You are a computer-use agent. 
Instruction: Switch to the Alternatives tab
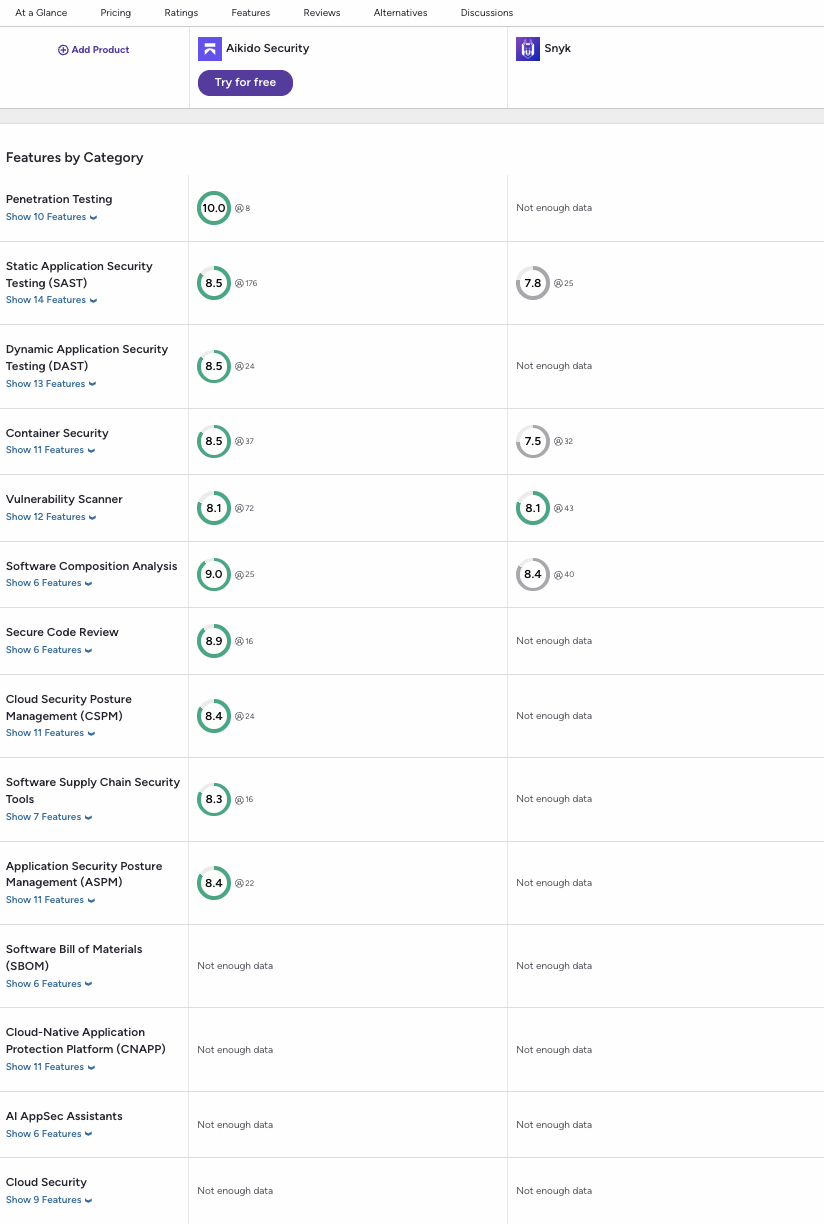400,13
